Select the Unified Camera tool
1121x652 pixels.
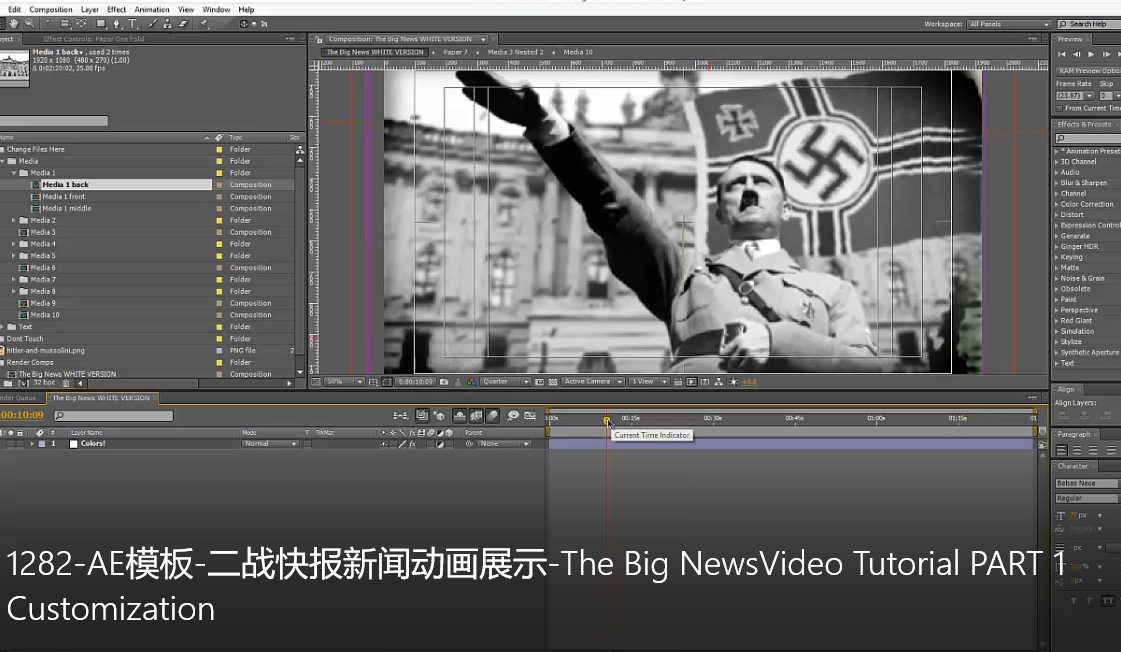click(65, 24)
